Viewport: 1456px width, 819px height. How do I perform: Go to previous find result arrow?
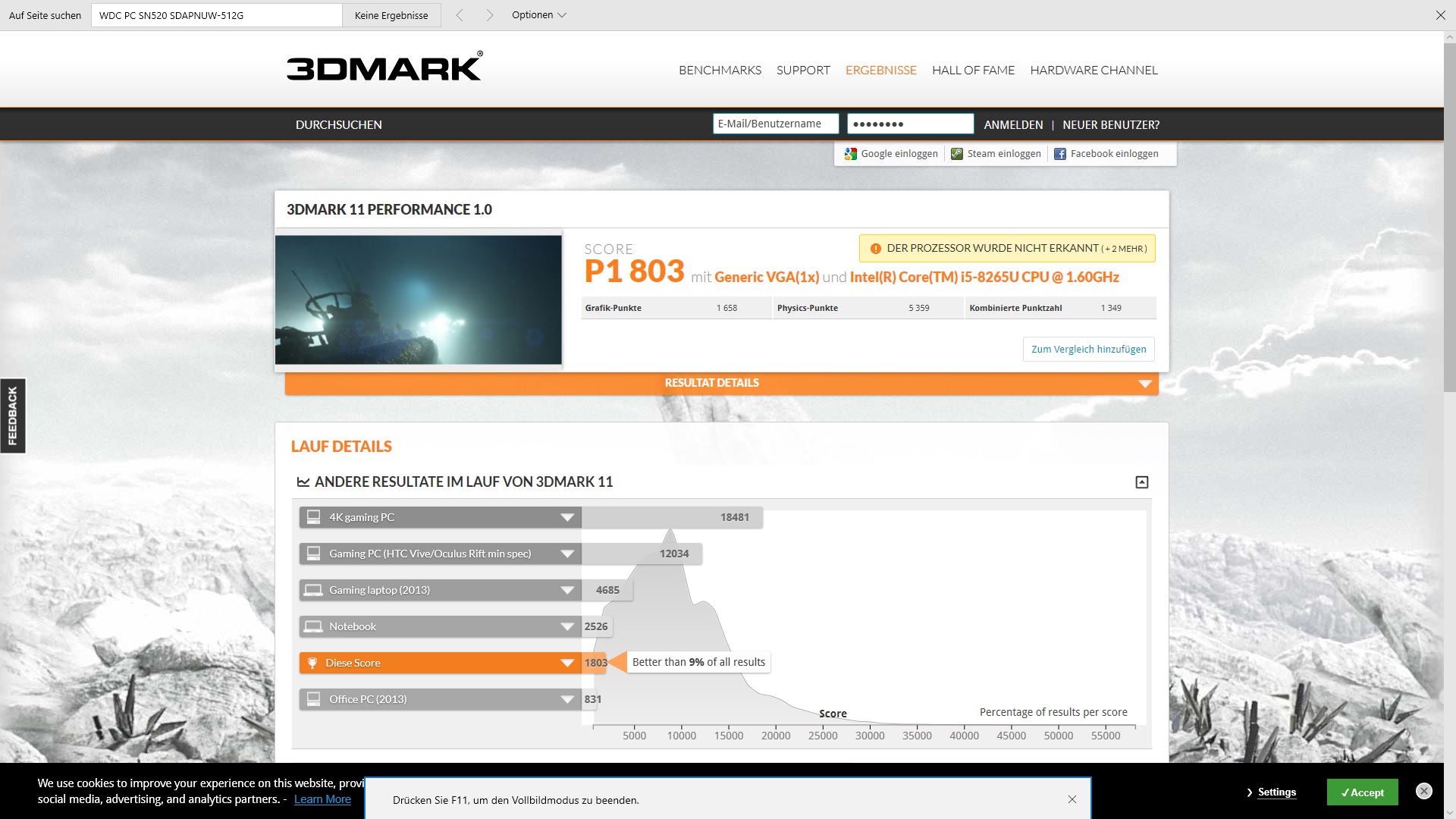460,15
